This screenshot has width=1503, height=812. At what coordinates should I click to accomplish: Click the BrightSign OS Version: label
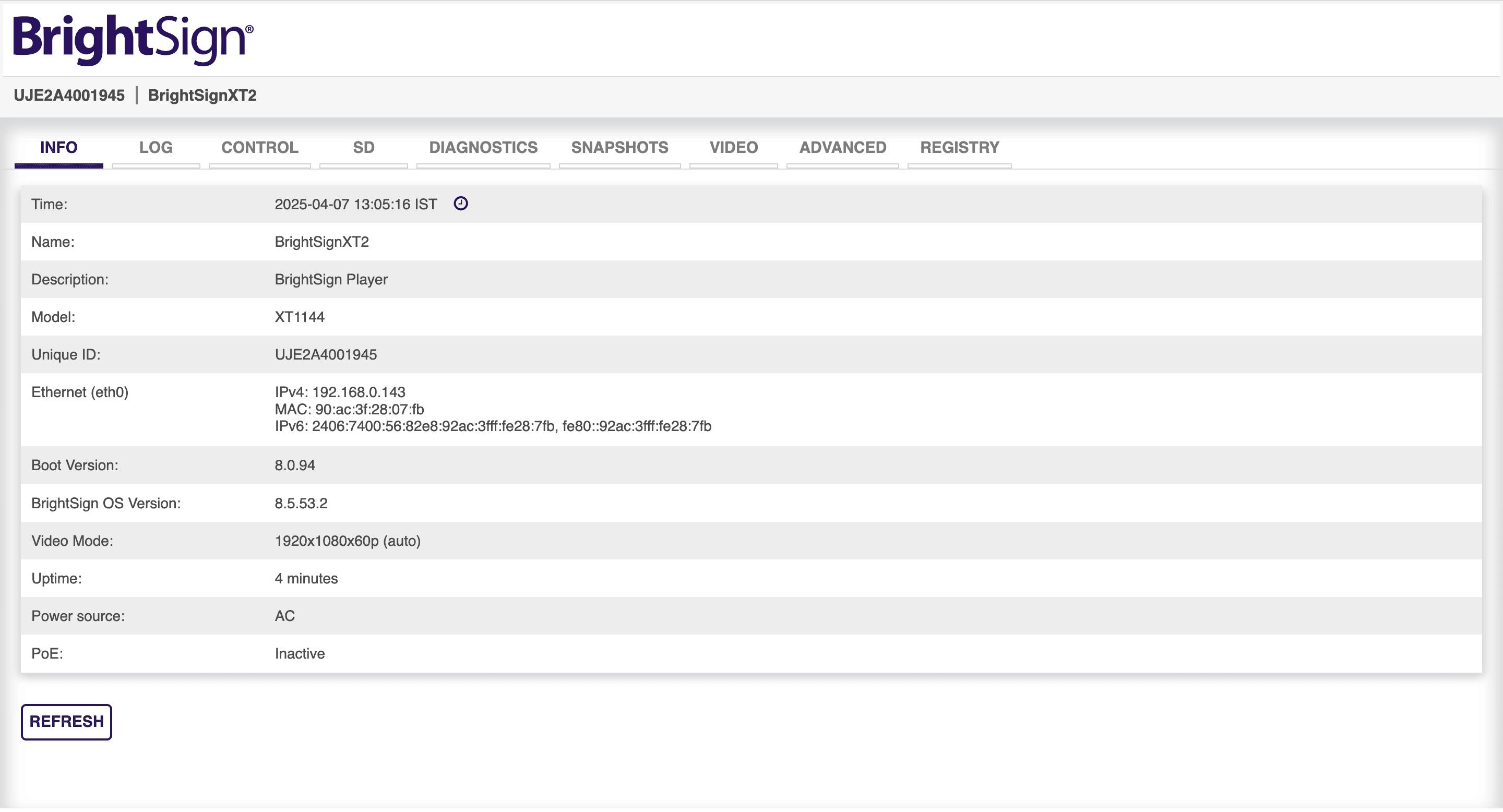(x=106, y=504)
